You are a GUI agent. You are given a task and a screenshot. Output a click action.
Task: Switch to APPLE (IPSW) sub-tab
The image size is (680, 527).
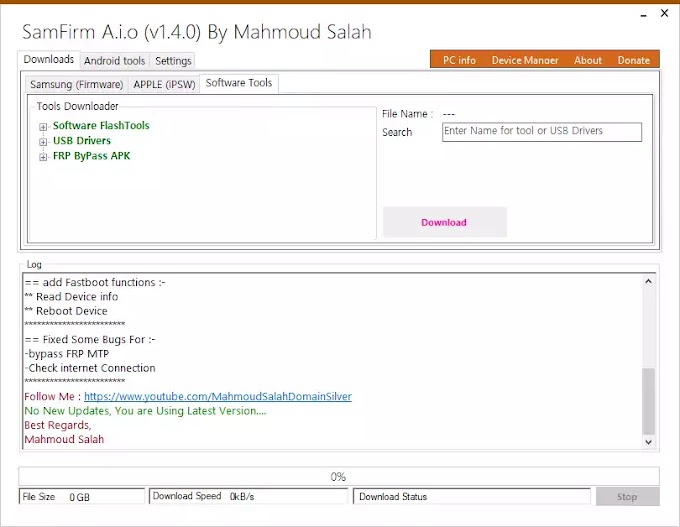[164, 84]
